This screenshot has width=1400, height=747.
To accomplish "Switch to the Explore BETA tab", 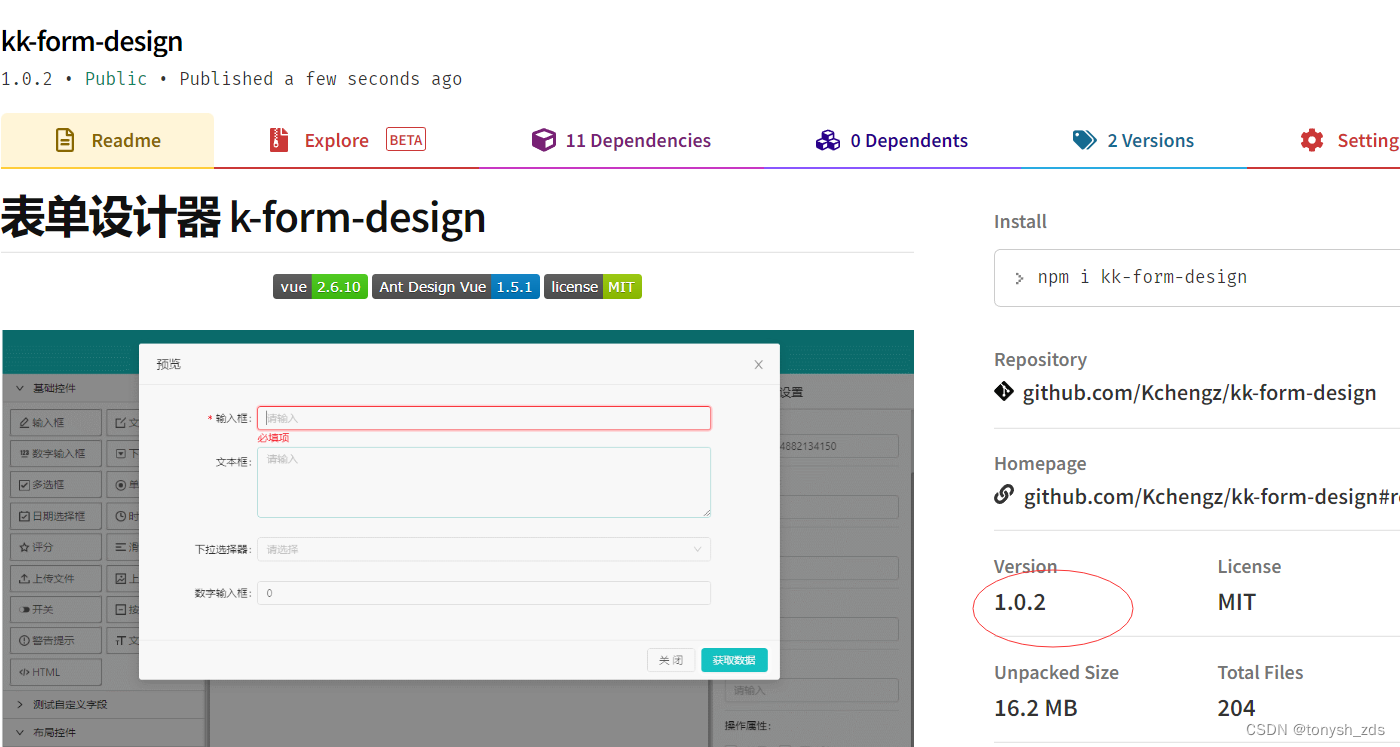I will 346,140.
